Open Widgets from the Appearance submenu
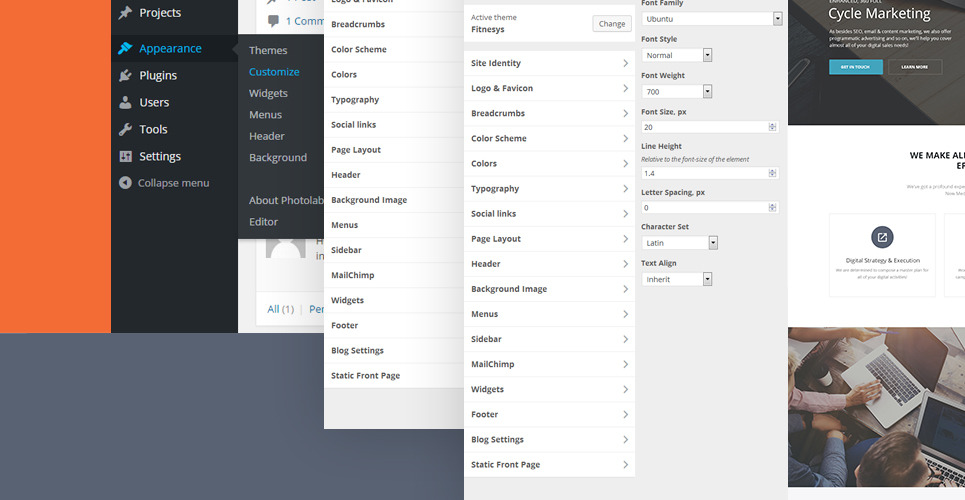This screenshot has height=500, width=965. [x=268, y=93]
